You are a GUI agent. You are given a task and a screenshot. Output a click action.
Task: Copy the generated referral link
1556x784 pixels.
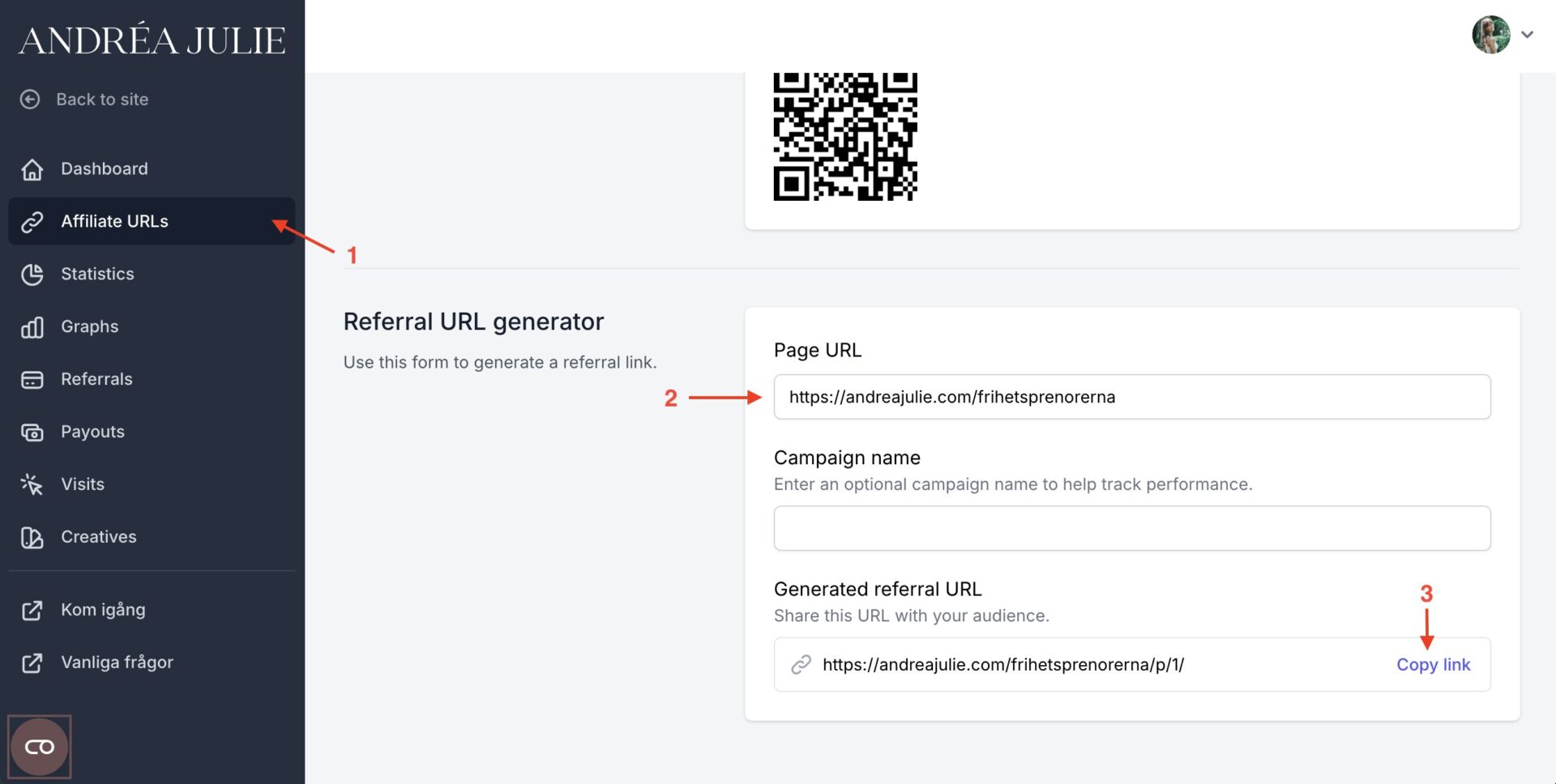pyautogui.click(x=1432, y=665)
